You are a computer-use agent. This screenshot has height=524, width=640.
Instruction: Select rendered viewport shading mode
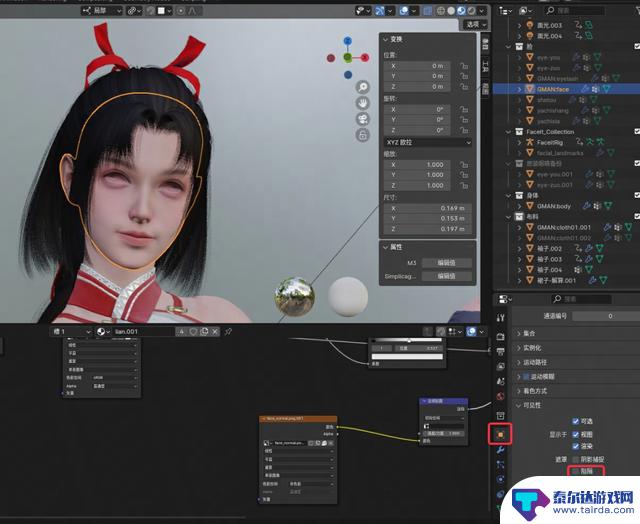pyautogui.click(x=471, y=11)
